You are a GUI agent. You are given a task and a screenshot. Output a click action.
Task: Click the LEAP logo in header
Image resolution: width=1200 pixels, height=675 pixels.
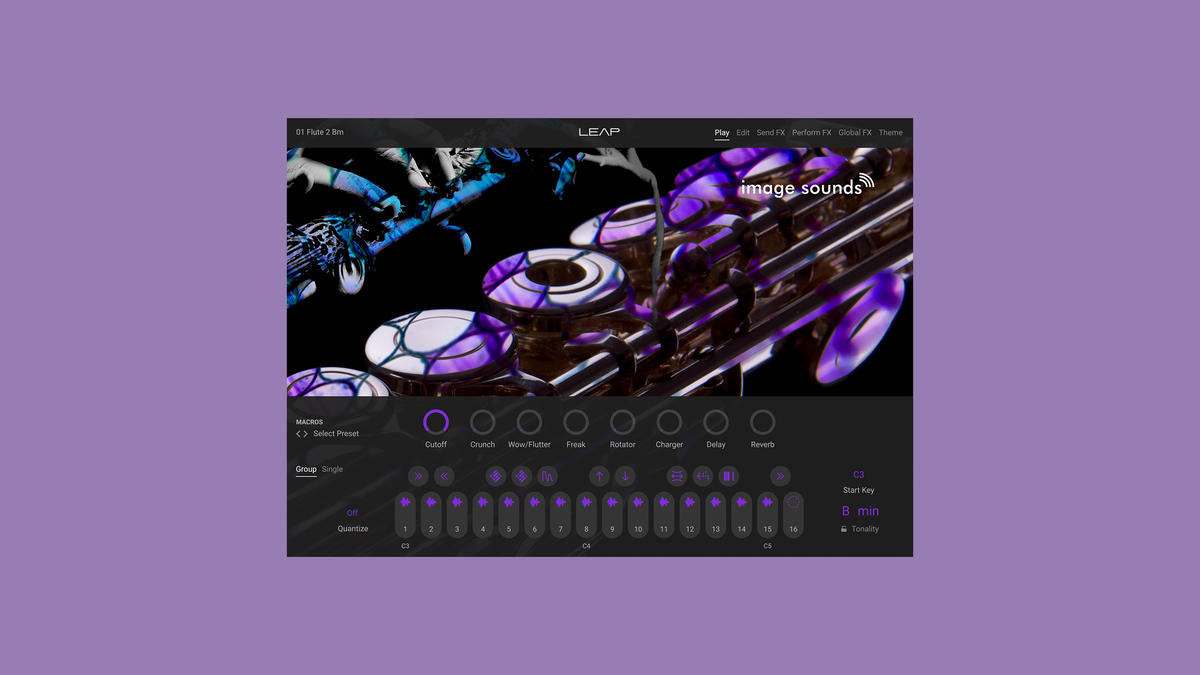(599, 132)
